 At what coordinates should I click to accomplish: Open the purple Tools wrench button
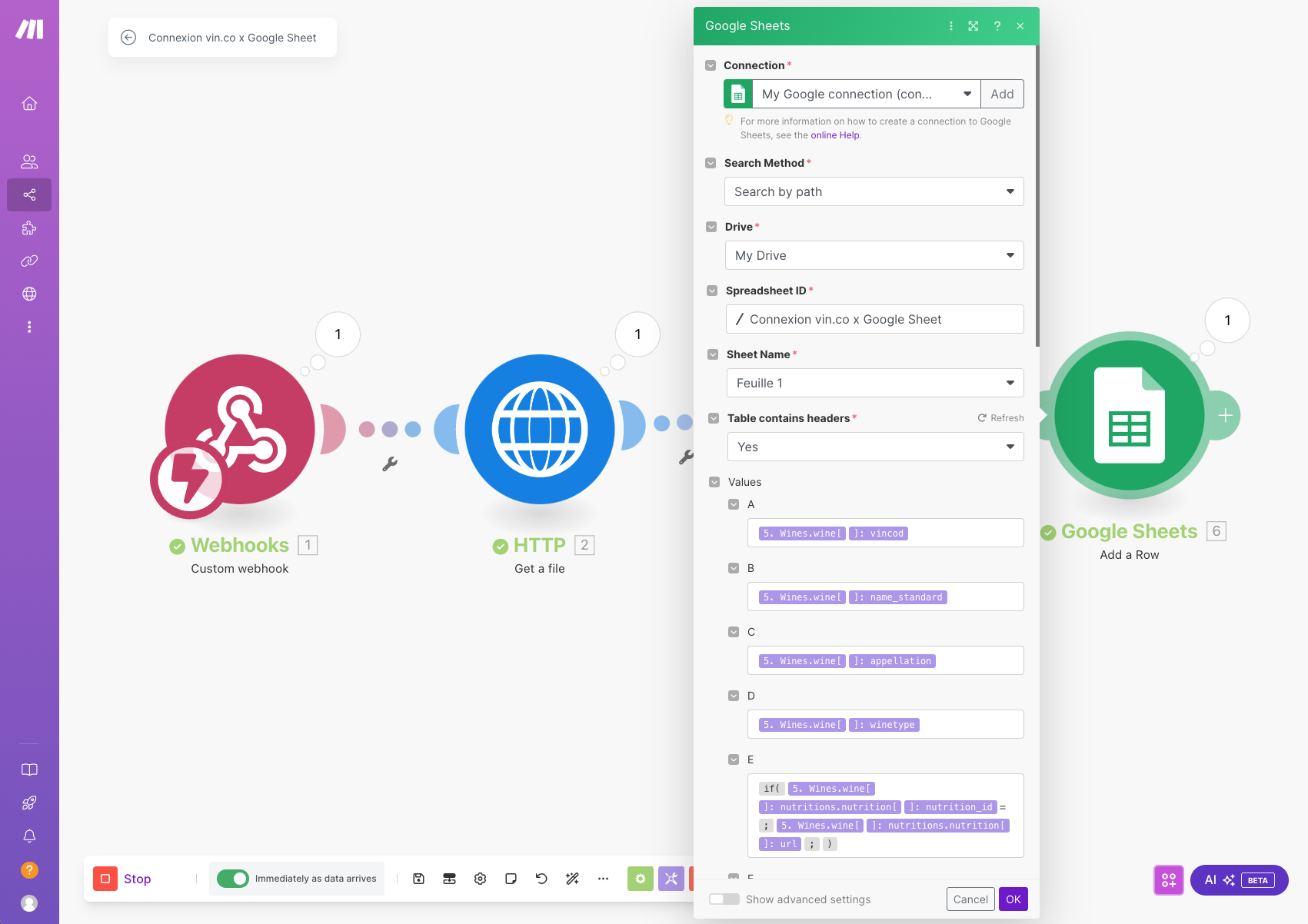pos(671,879)
